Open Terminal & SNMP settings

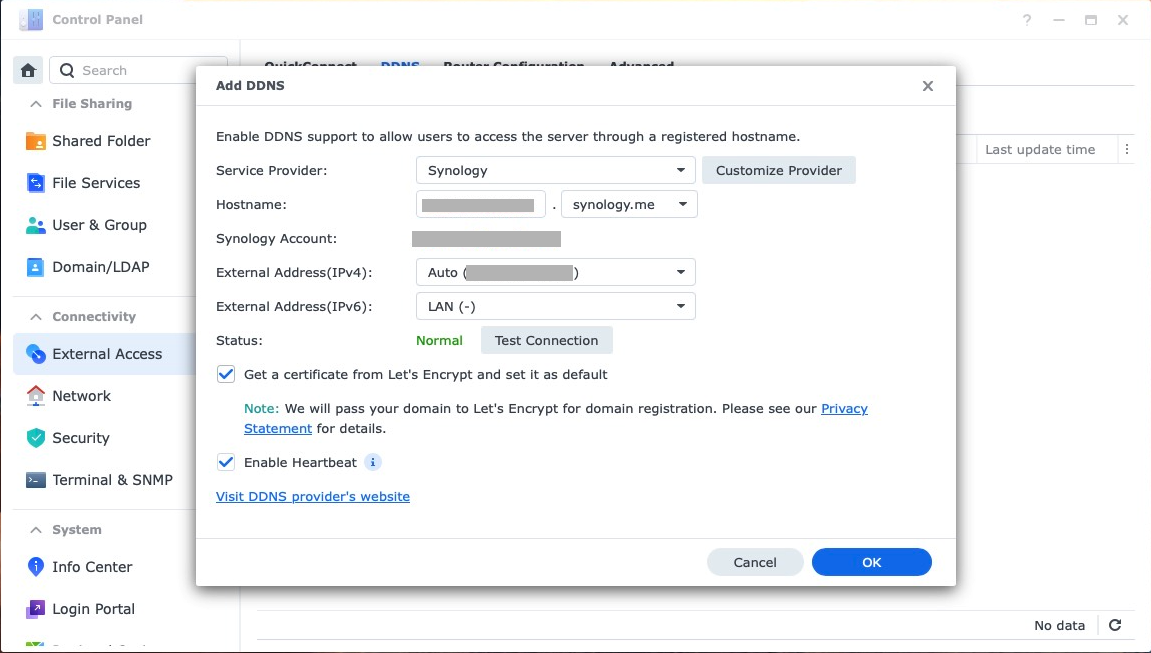pos(112,480)
